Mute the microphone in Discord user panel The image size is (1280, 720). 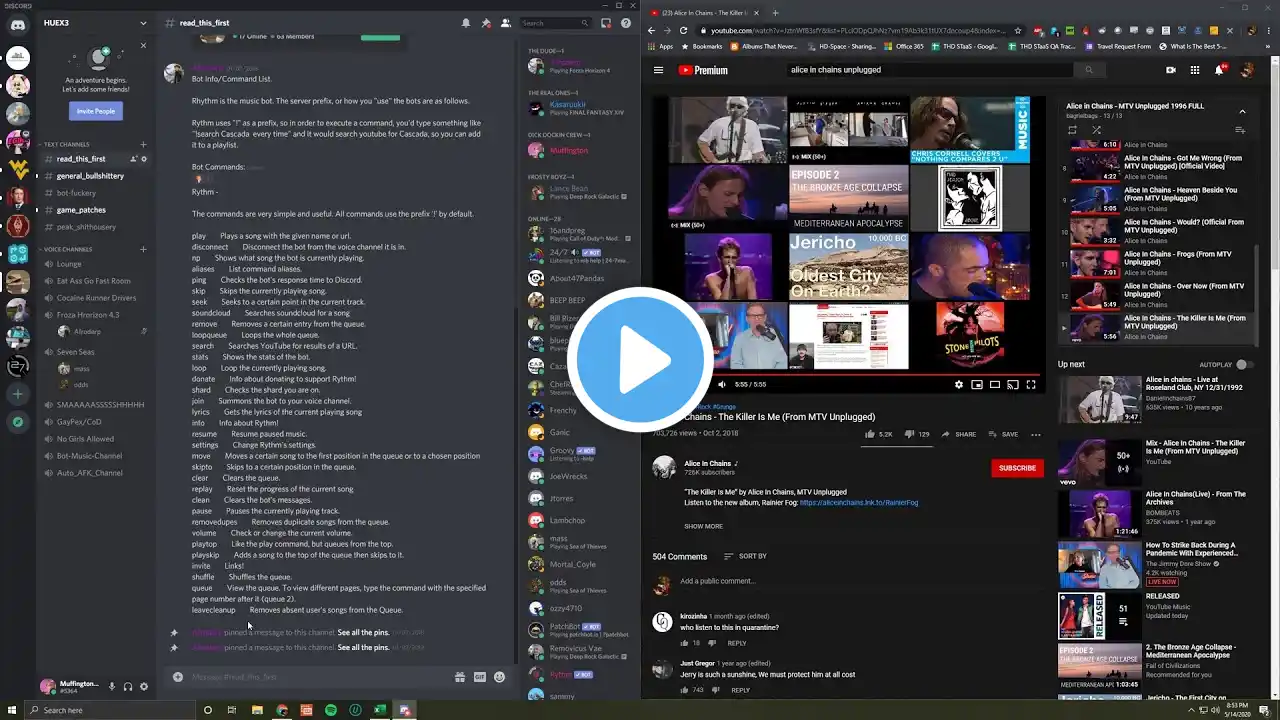(111, 687)
